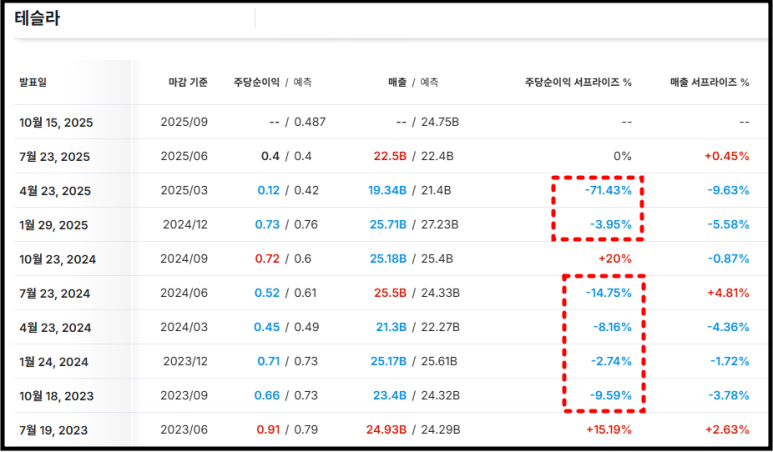Click the EPS value 0.71 / 0.73
This screenshot has width=773, height=452.
[288, 361]
